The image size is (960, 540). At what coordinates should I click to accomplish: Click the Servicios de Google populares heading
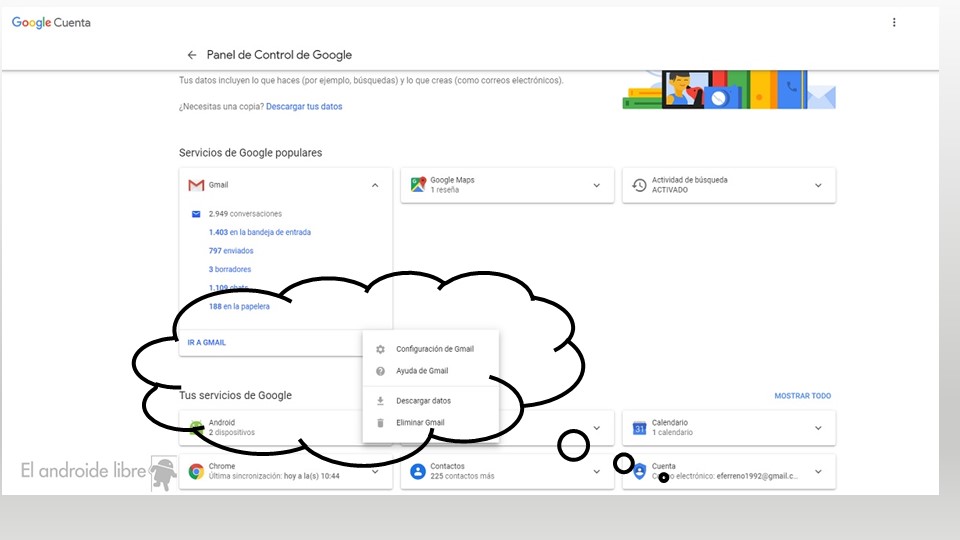(250, 153)
